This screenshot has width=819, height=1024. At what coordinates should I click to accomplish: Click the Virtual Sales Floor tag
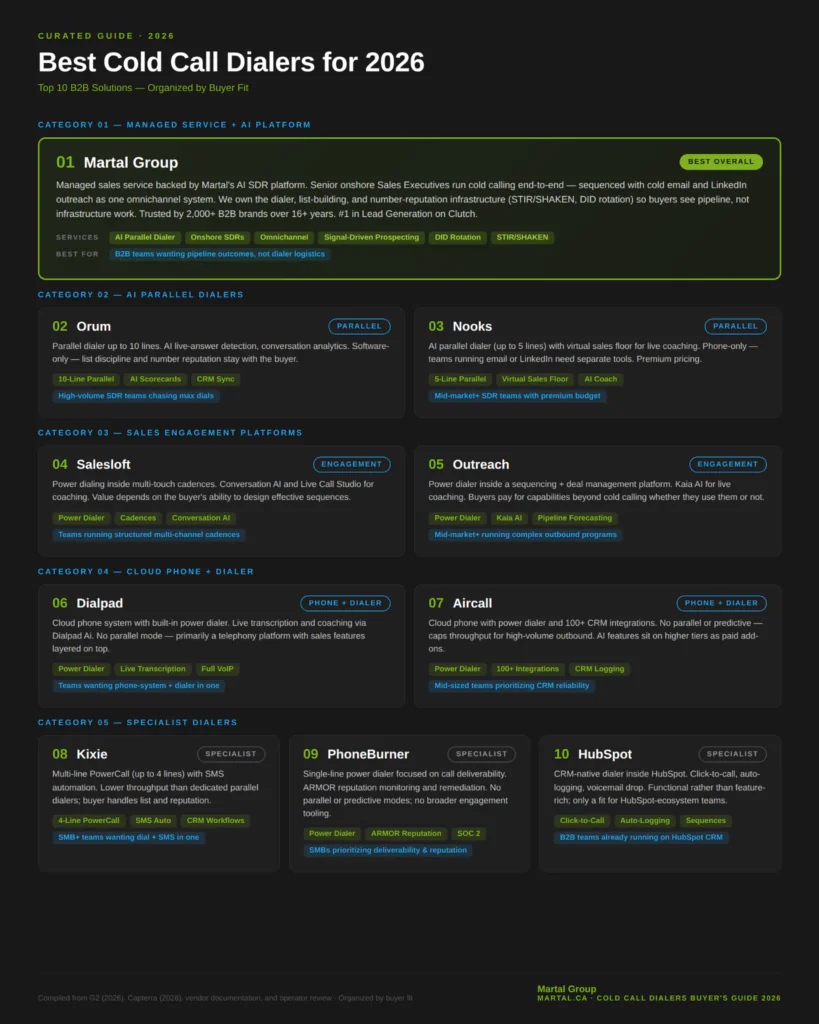tap(535, 379)
